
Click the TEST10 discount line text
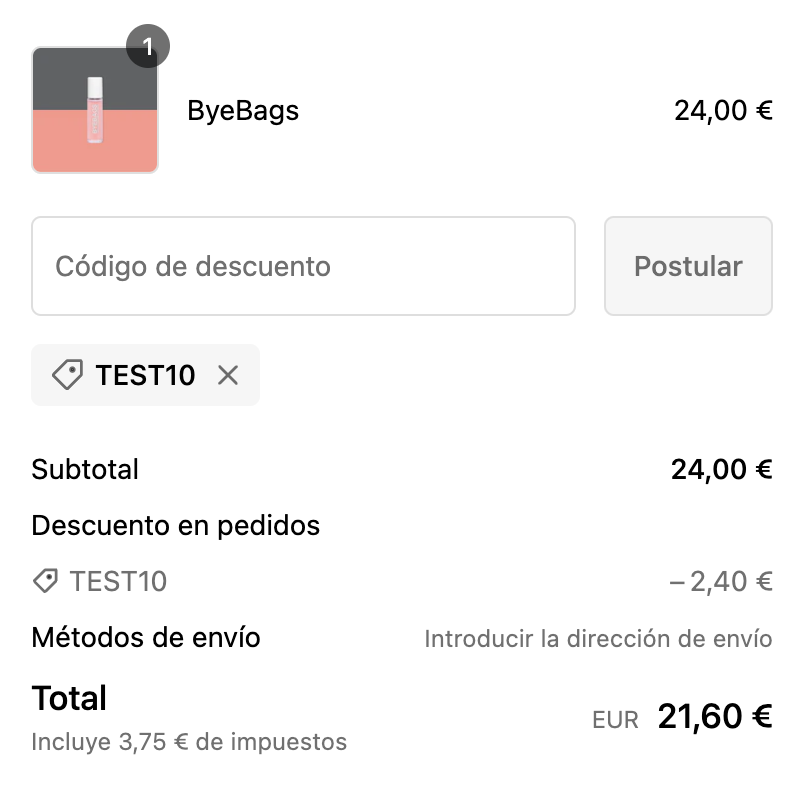click(118, 581)
